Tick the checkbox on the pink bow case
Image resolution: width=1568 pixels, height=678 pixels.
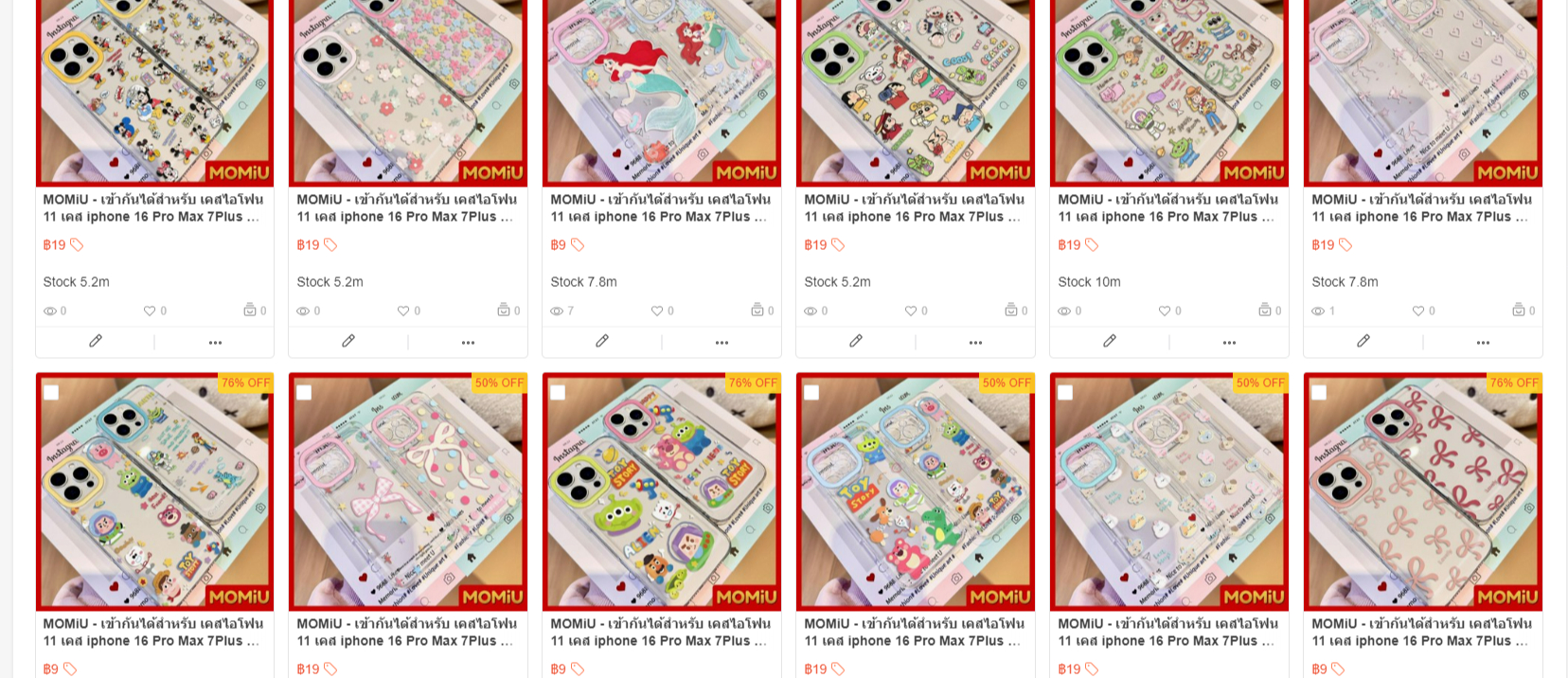click(x=304, y=392)
